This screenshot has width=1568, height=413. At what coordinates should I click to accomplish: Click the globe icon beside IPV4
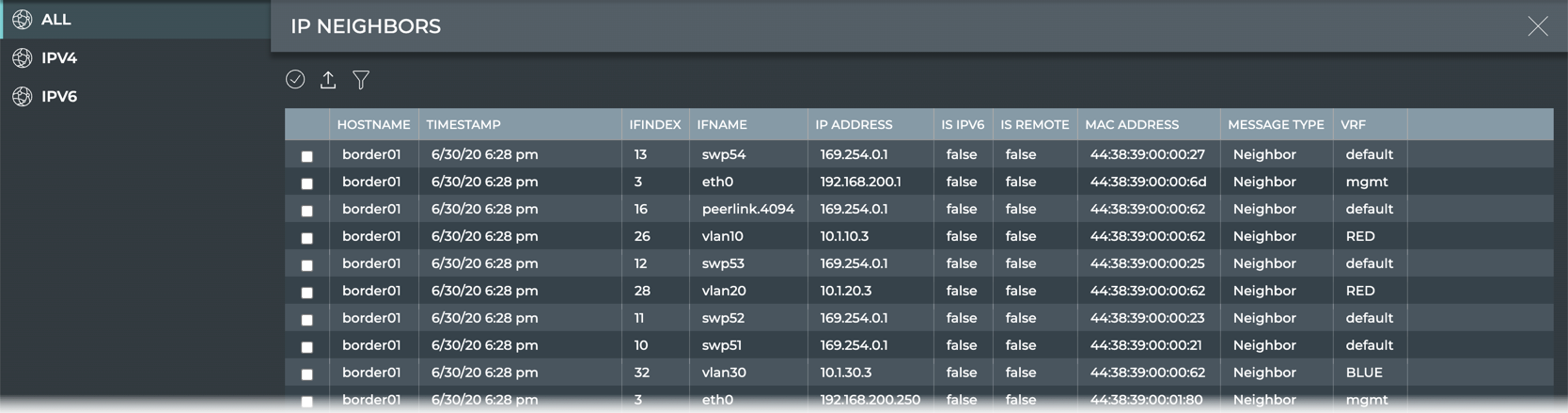(x=23, y=58)
